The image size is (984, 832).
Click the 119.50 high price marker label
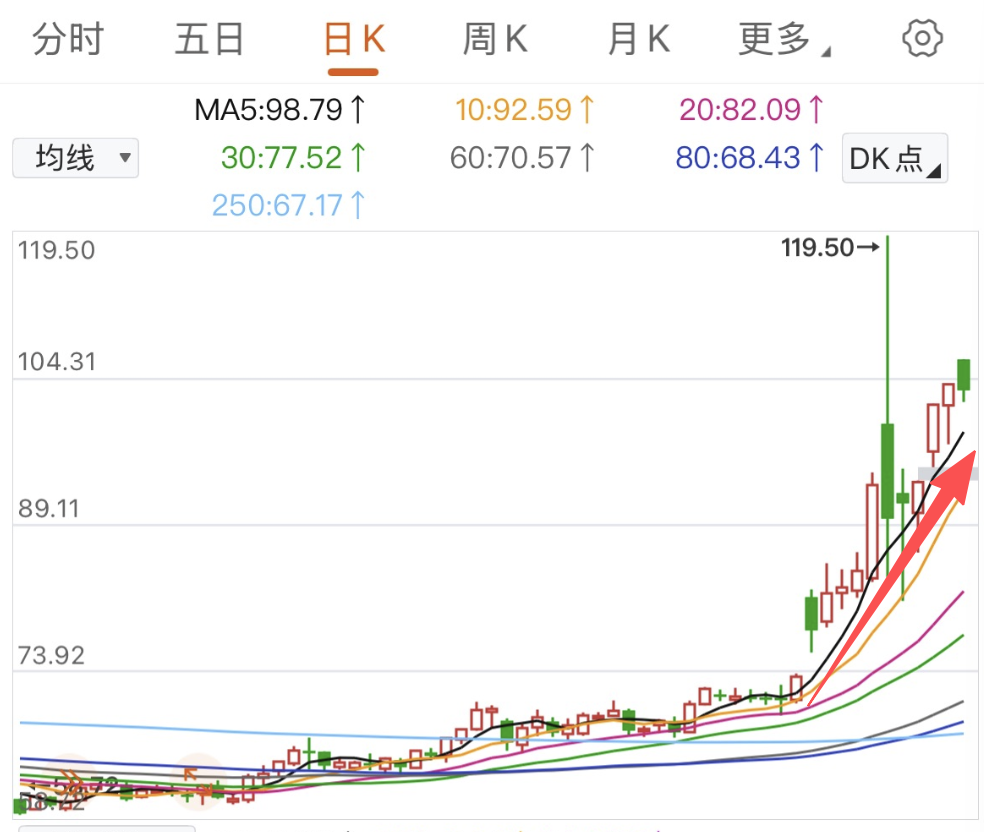click(x=817, y=247)
